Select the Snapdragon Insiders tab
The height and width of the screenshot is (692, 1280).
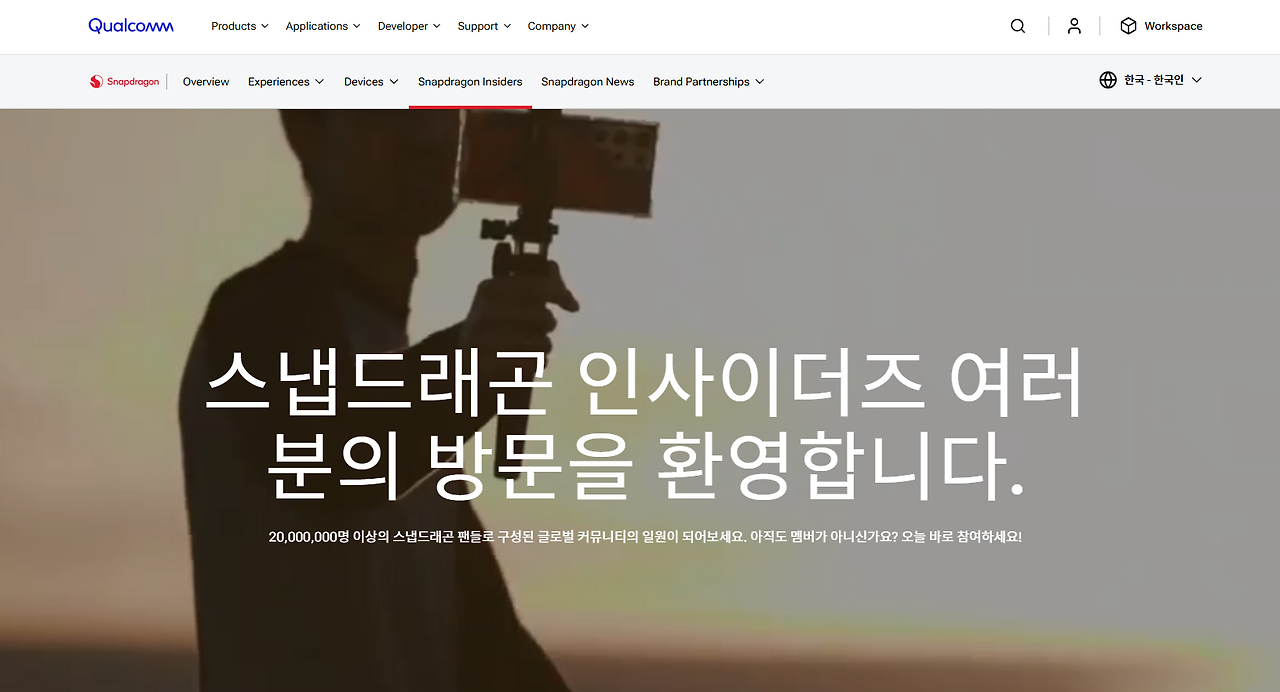470,82
